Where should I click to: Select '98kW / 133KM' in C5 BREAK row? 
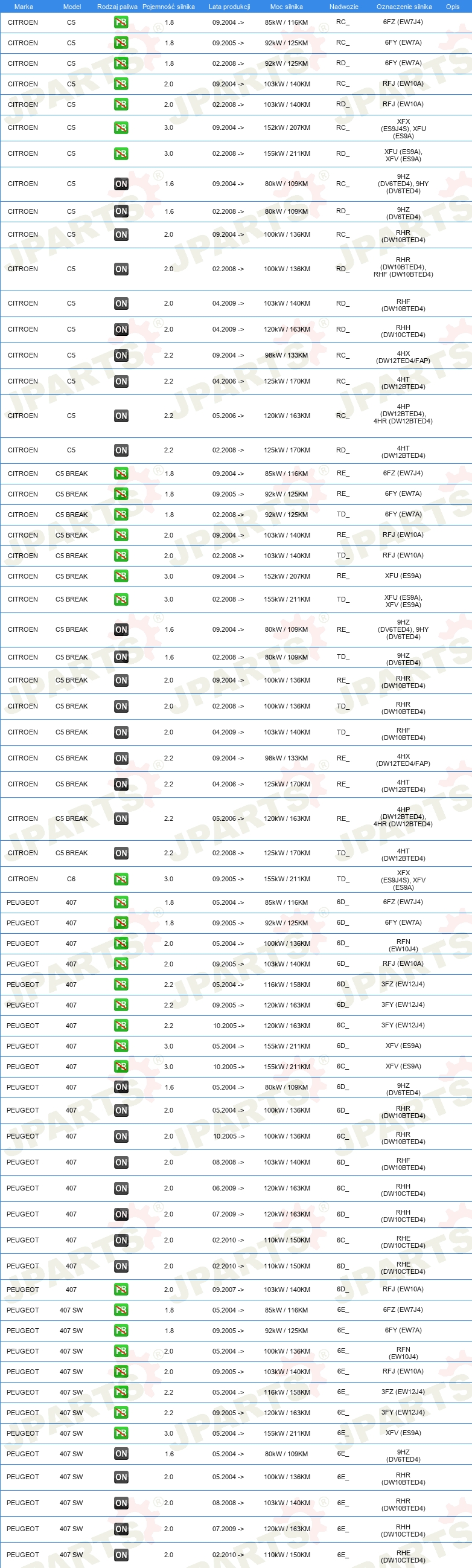click(287, 759)
